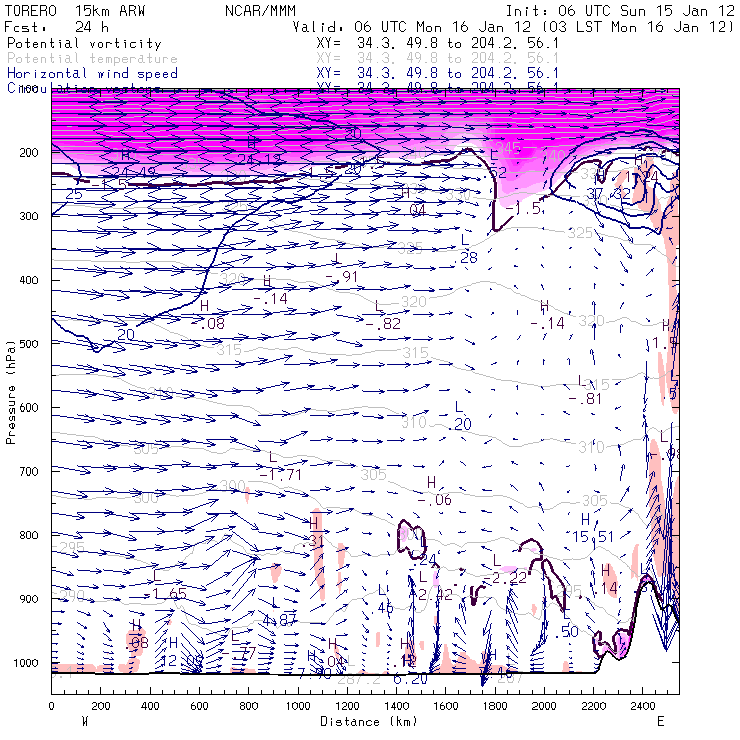The width and height of the screenshot is (740, 740).
Task: Click the 1200 tick on distance axis
Action: [347, 706]
